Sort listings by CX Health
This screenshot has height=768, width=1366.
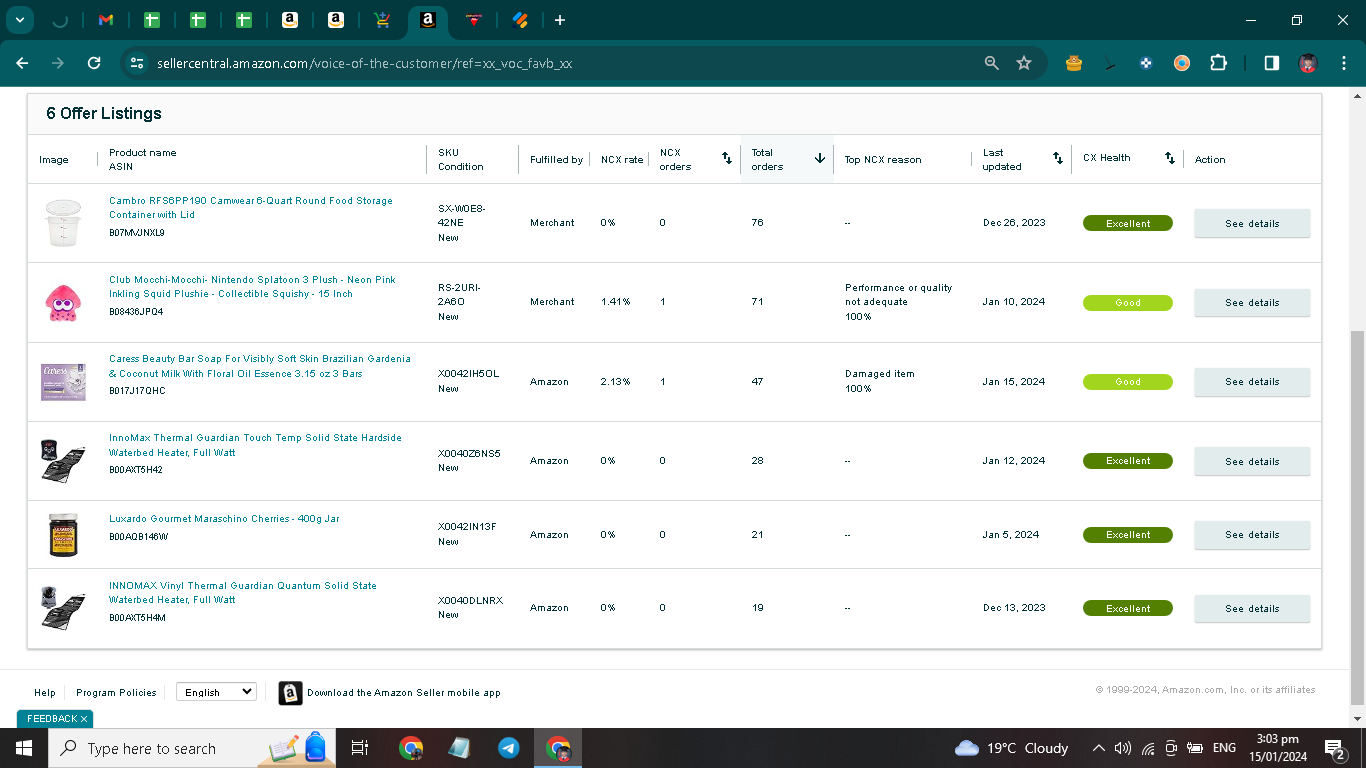click(x=1169, y=158)
